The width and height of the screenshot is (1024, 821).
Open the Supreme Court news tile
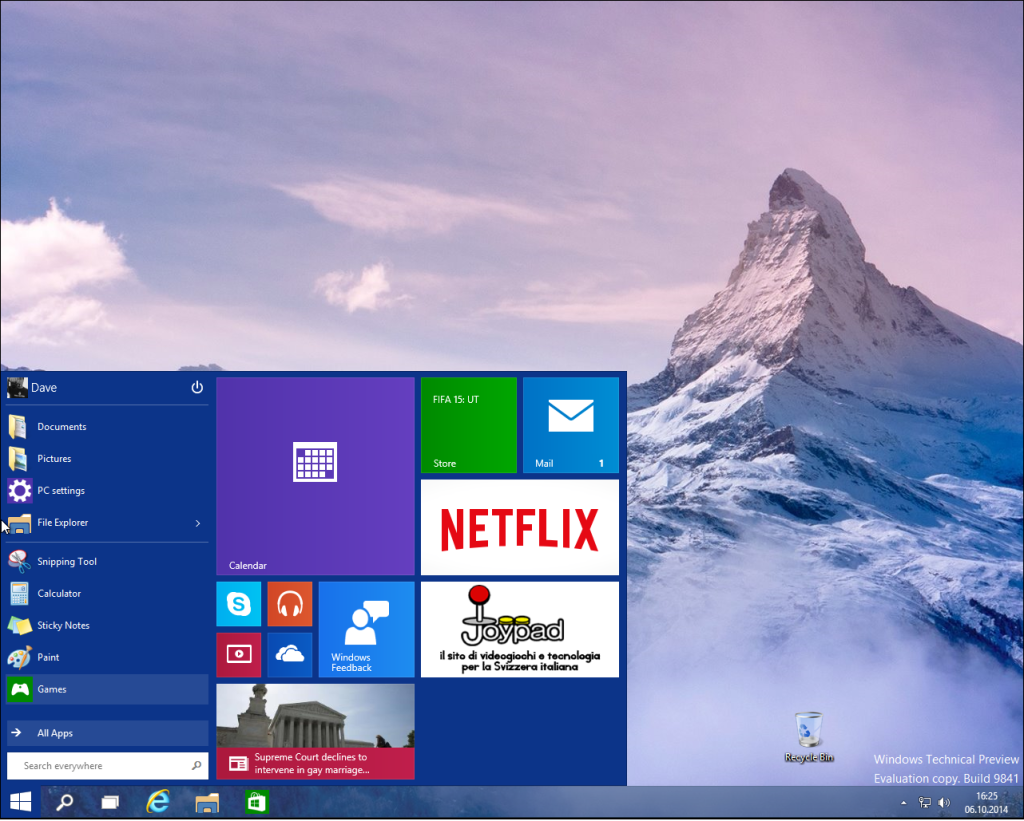(x=315, y=732)
